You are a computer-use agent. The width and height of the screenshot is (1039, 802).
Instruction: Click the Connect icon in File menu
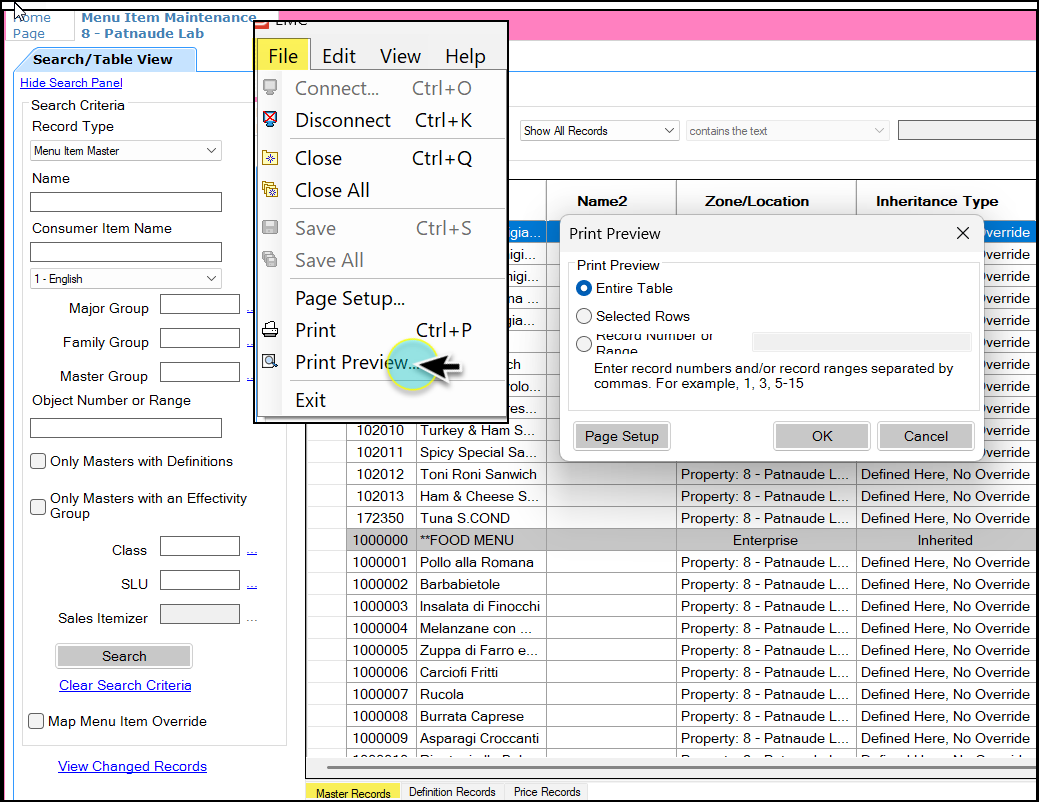270,87
